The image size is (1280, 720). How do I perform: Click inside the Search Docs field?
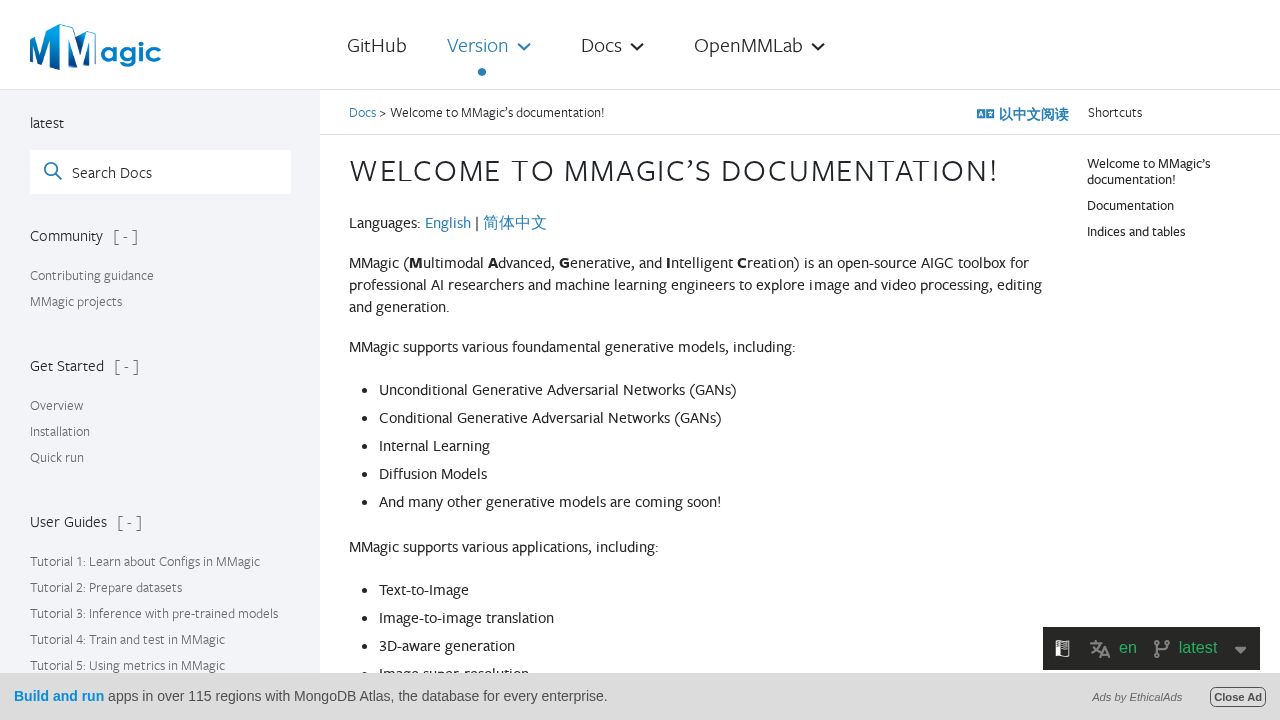[160, 172]
